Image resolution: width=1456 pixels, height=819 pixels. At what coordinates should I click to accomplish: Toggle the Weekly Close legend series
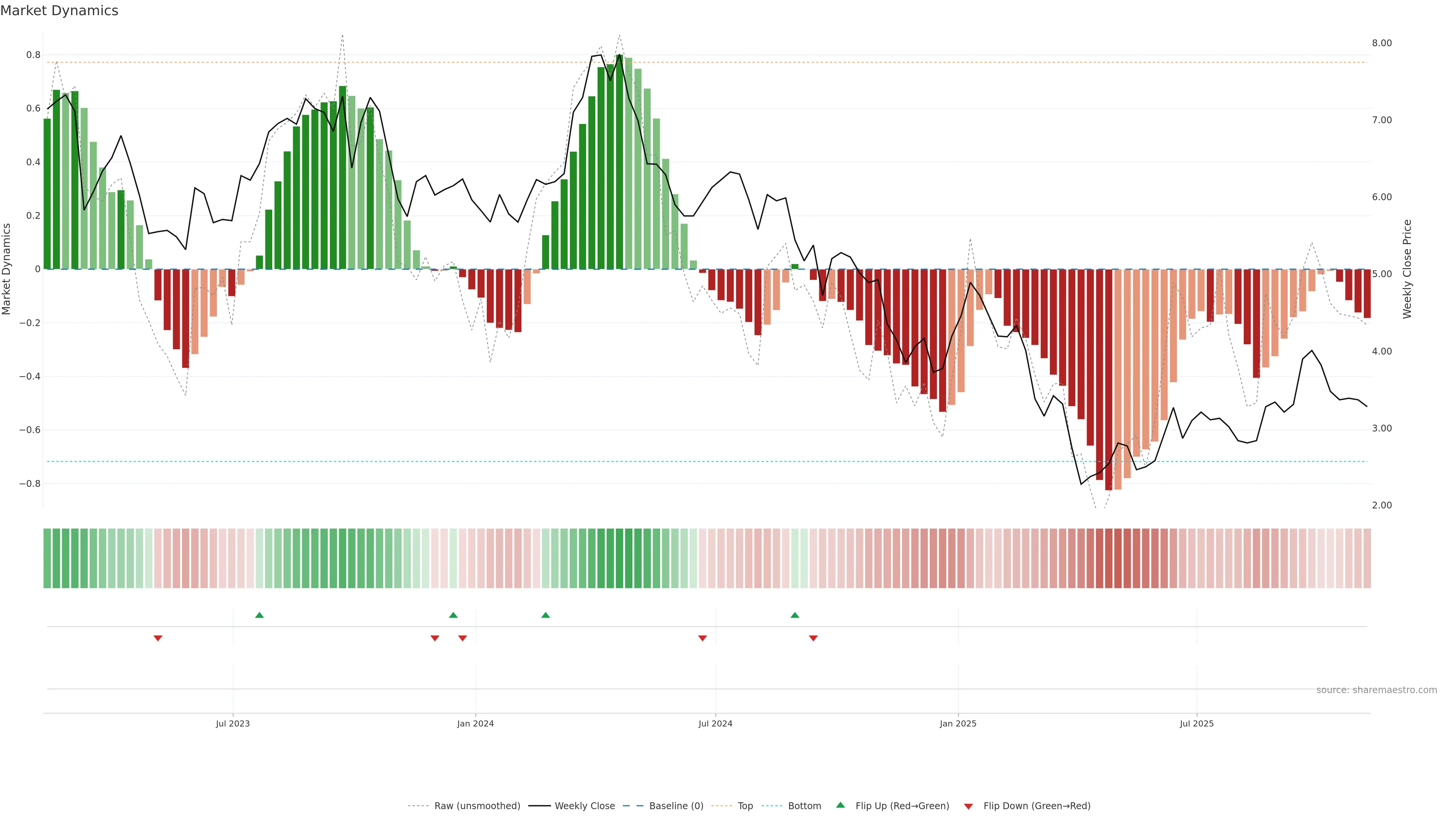pyautogui.click(x=584, y=806)
